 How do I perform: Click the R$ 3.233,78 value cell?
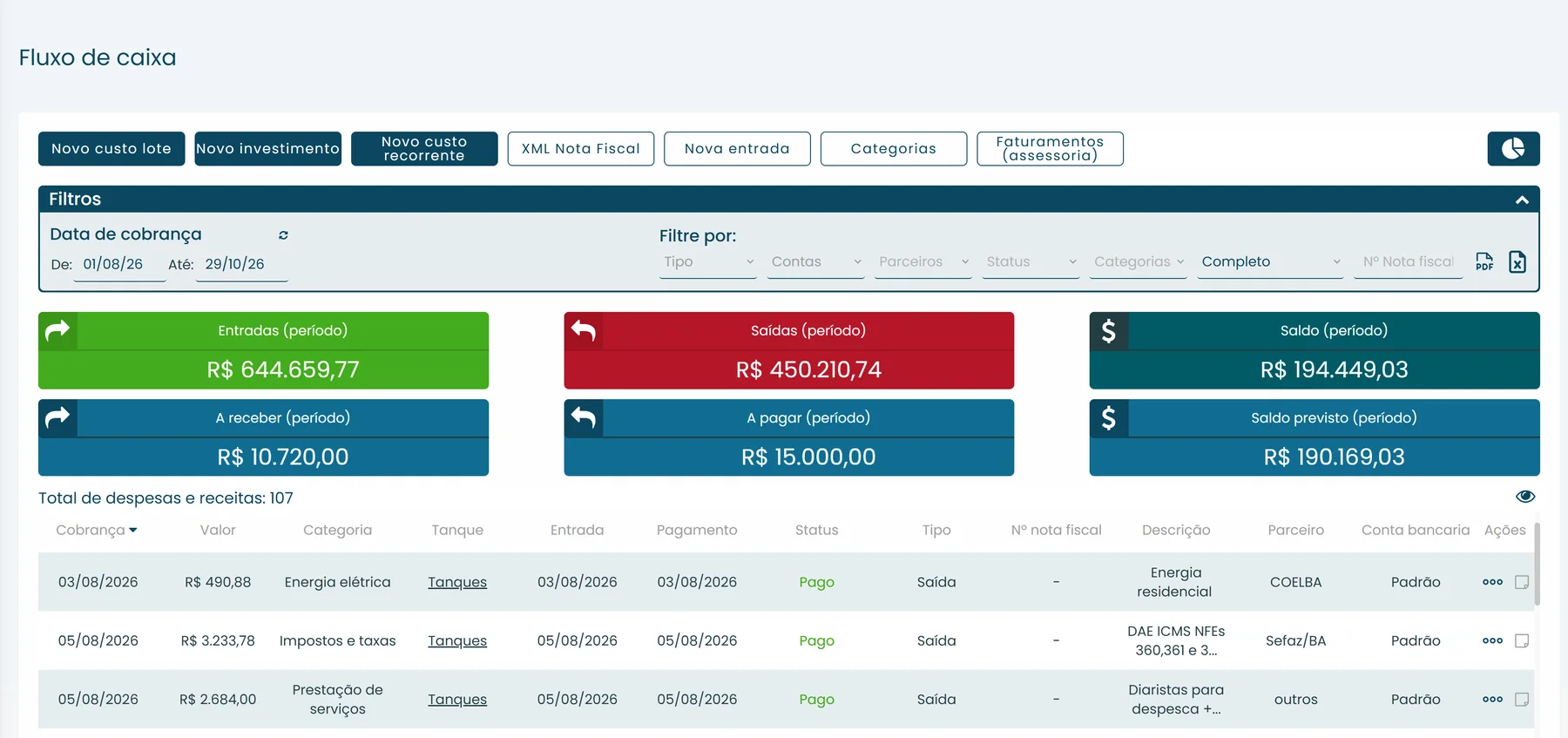click(218, 640)
